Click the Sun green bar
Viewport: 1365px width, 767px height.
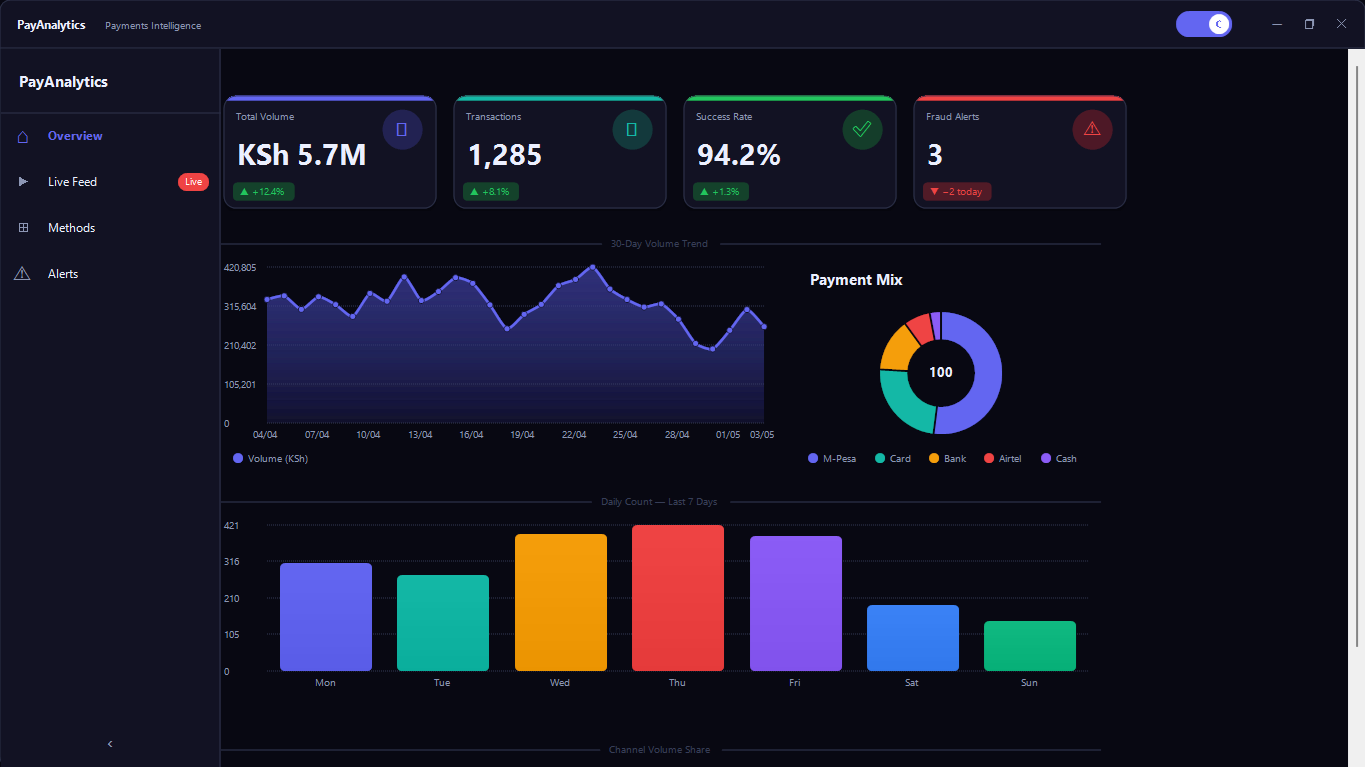click(1030, 646)
